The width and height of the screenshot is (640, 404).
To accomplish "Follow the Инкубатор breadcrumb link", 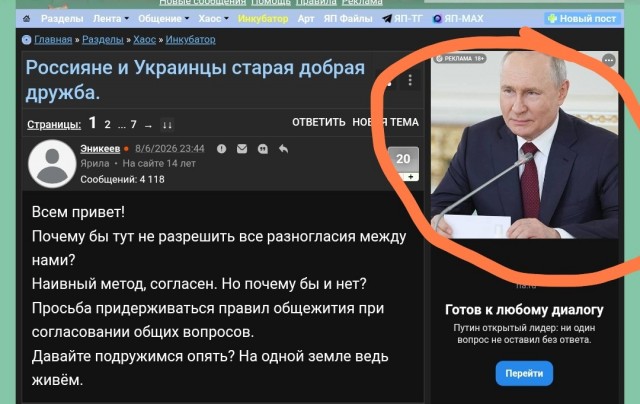I will tap(190, 40).
